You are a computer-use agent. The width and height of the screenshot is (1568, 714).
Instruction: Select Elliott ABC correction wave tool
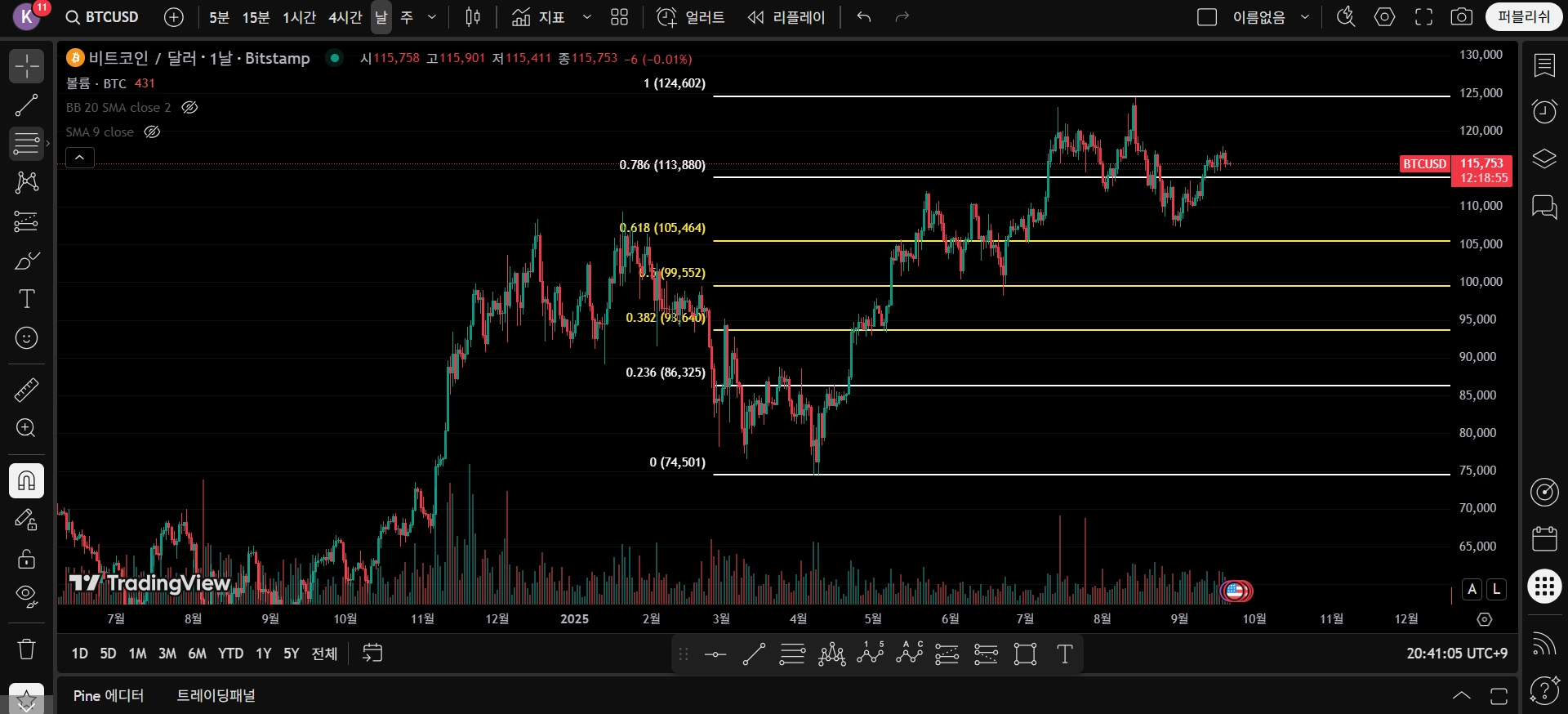click(x=909, y=654)
